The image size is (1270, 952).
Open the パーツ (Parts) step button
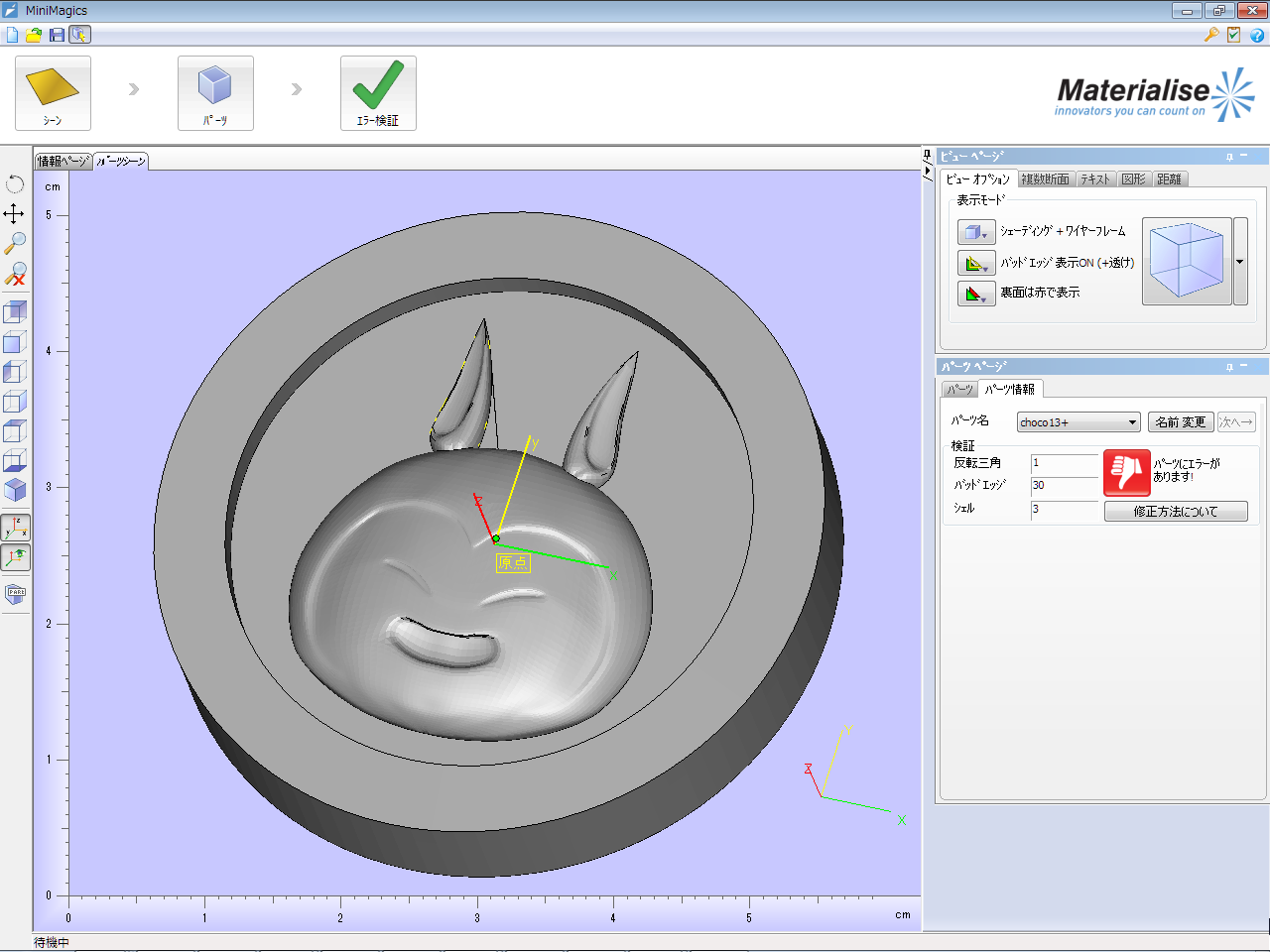(x=215, y=93)
